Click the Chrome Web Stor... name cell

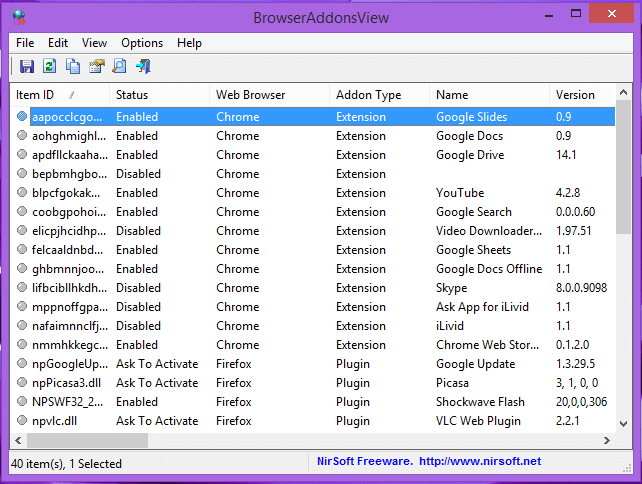pyautogui.click(x=487, y=345)
